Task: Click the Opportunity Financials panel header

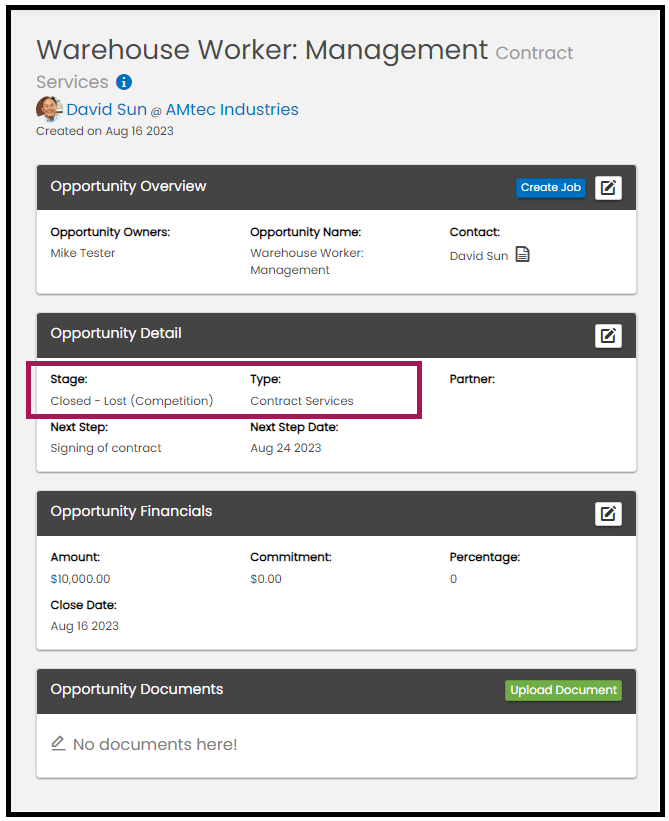Action: click(x=131, y=512)
